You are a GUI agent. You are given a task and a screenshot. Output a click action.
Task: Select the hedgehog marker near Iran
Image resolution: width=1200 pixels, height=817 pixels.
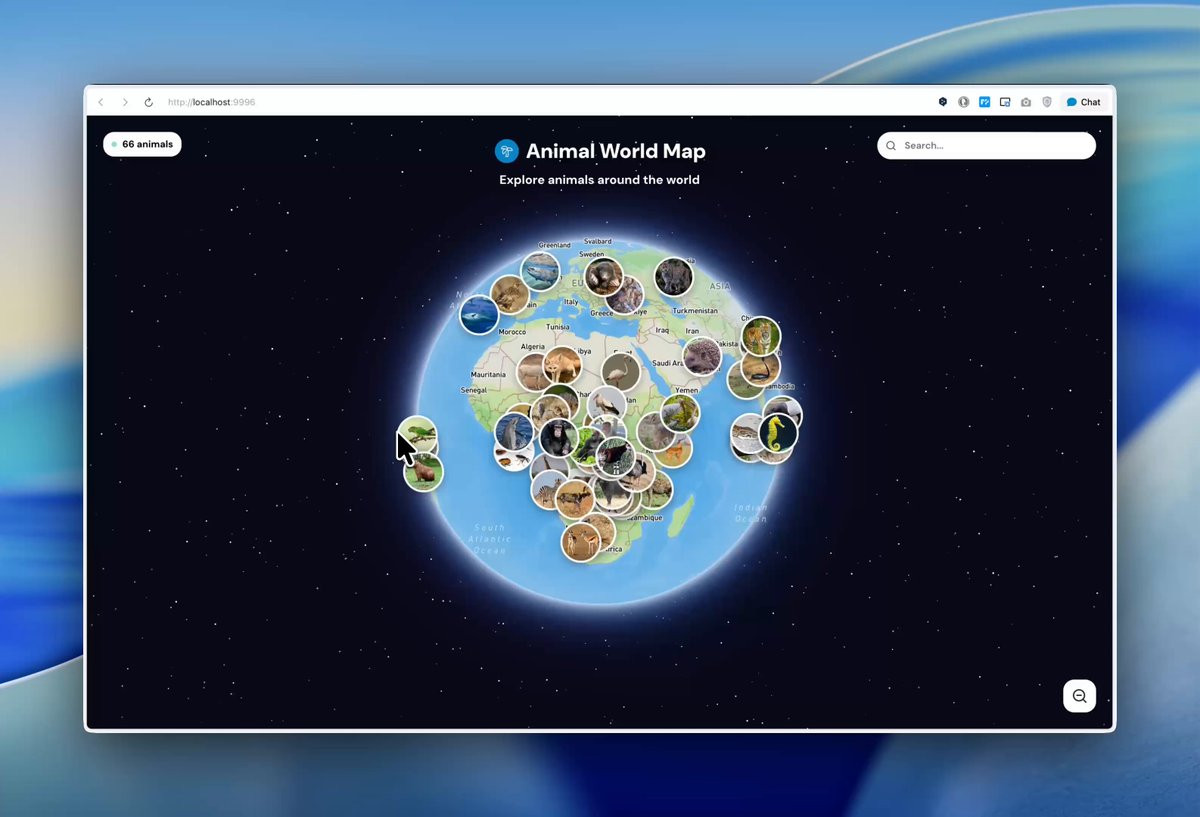tap(702, 357)
